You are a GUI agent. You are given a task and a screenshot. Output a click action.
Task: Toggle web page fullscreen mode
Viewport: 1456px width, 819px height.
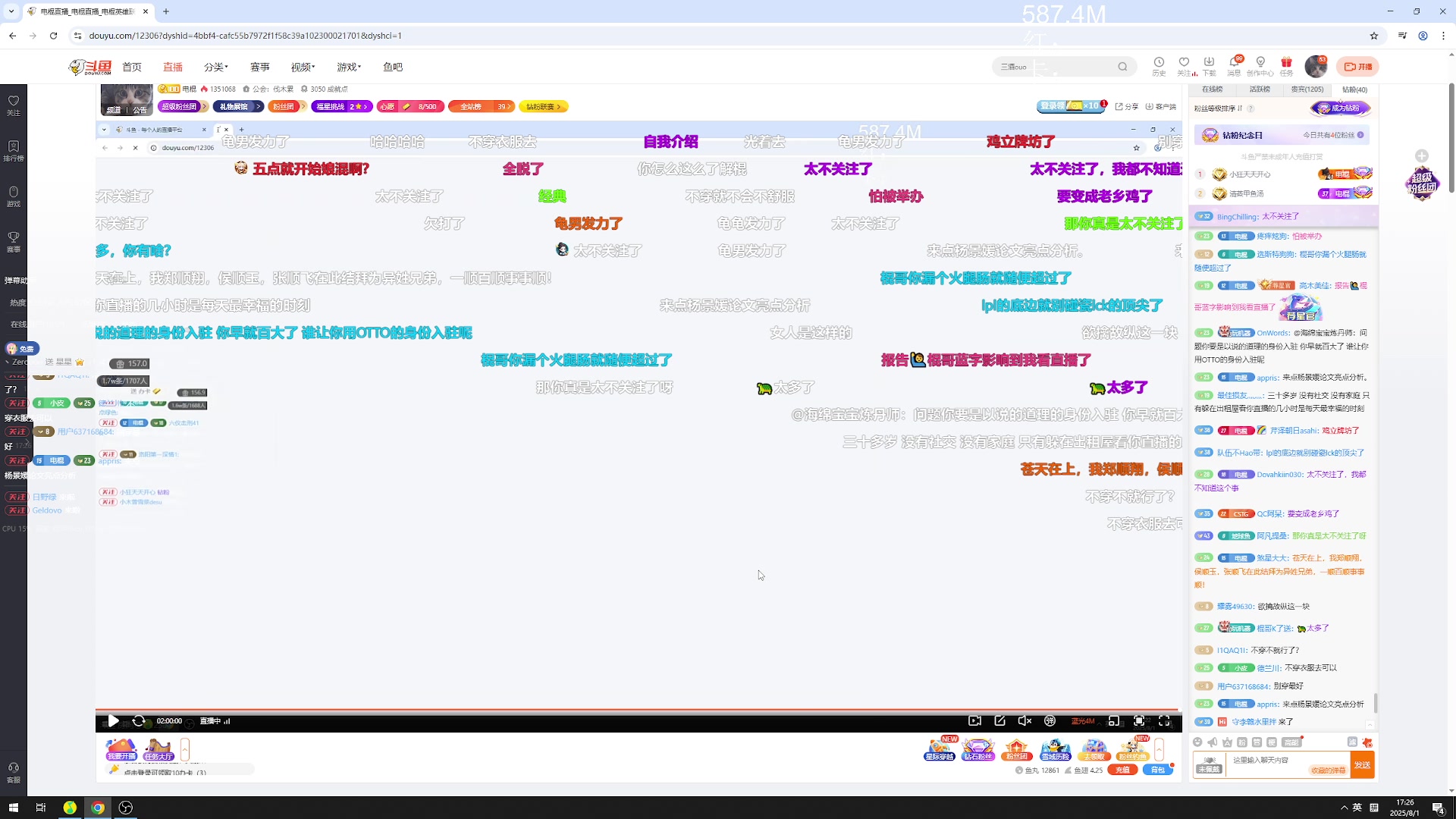pyautogui.click(x=1138, y=721)
